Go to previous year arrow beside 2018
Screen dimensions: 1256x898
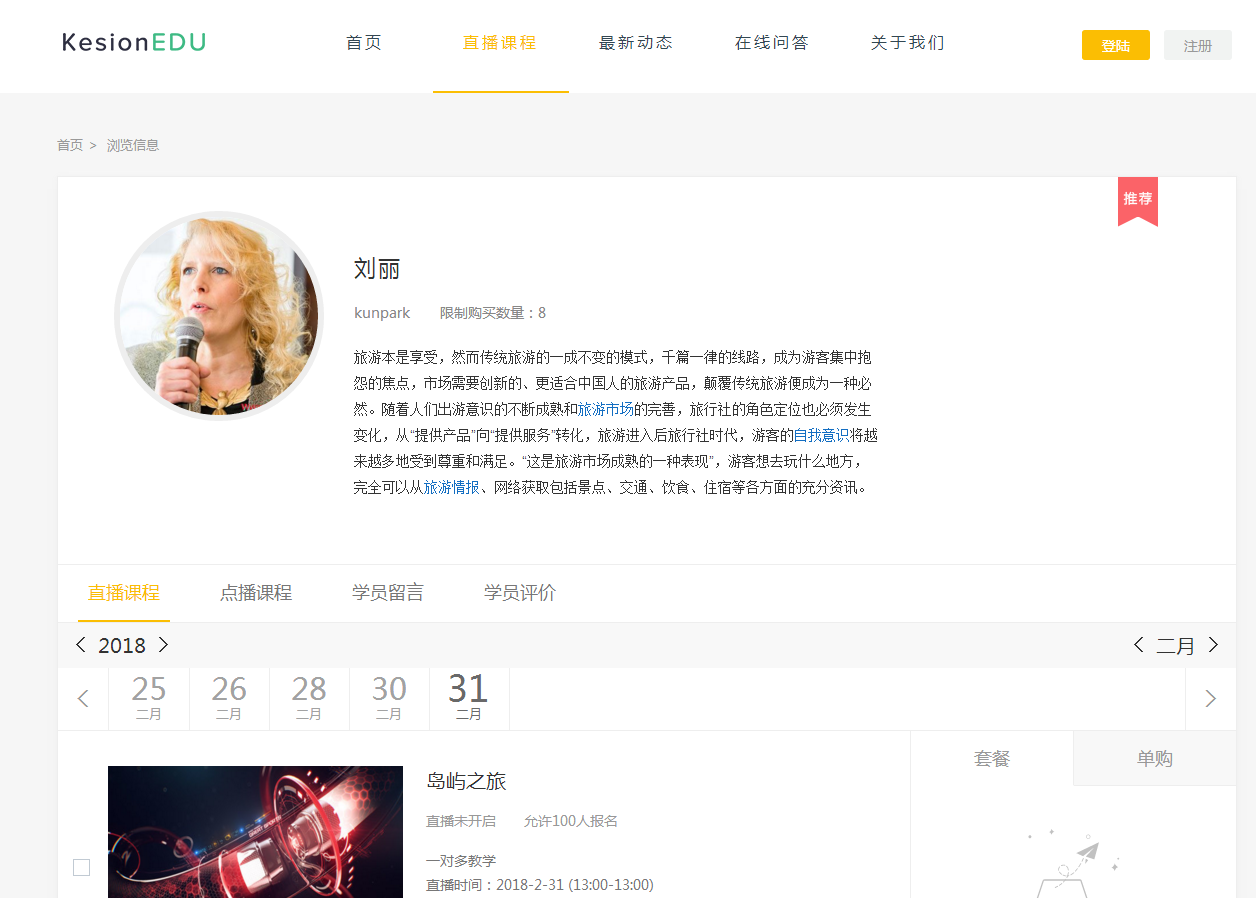[81, 645]
